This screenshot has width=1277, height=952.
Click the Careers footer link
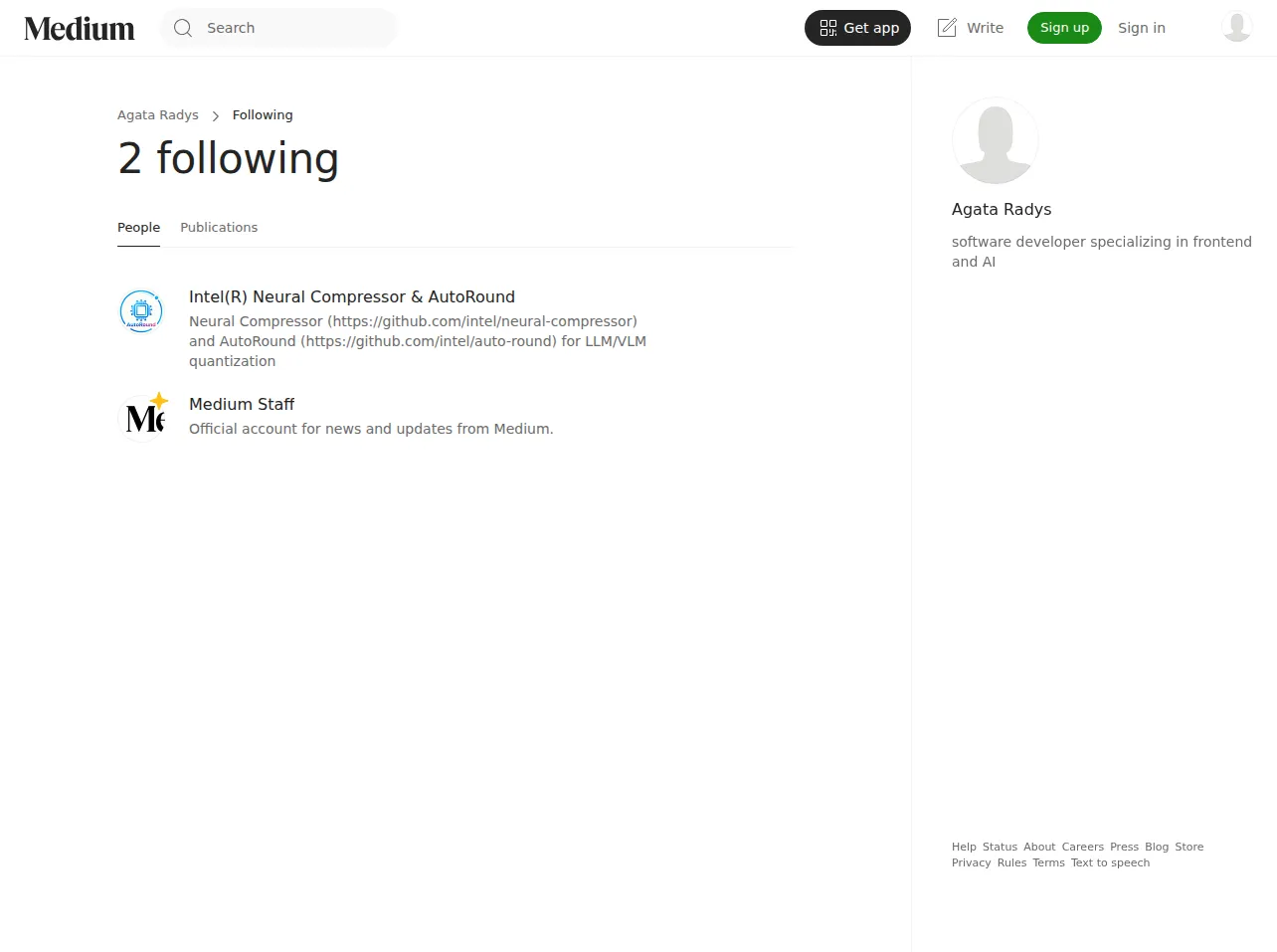click(x=1082, y=847)
